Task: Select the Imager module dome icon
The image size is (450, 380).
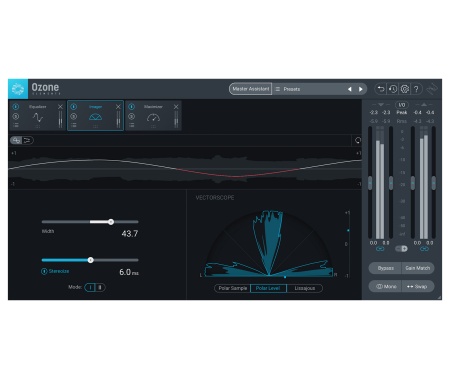Action: click(x=95, y=117)
